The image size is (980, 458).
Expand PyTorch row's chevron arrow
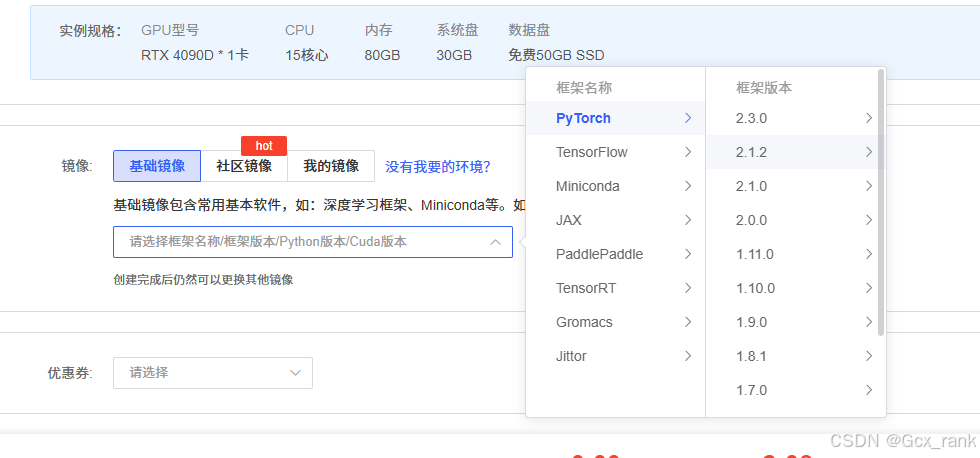coord(688,118)
